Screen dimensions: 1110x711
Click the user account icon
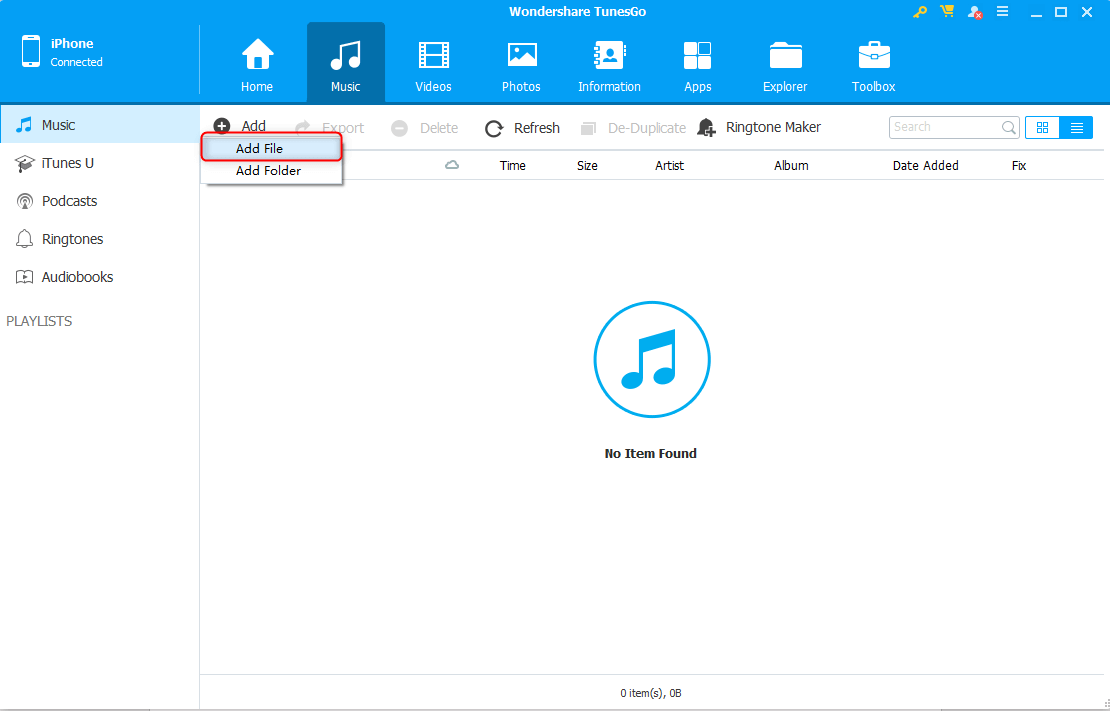975,12
